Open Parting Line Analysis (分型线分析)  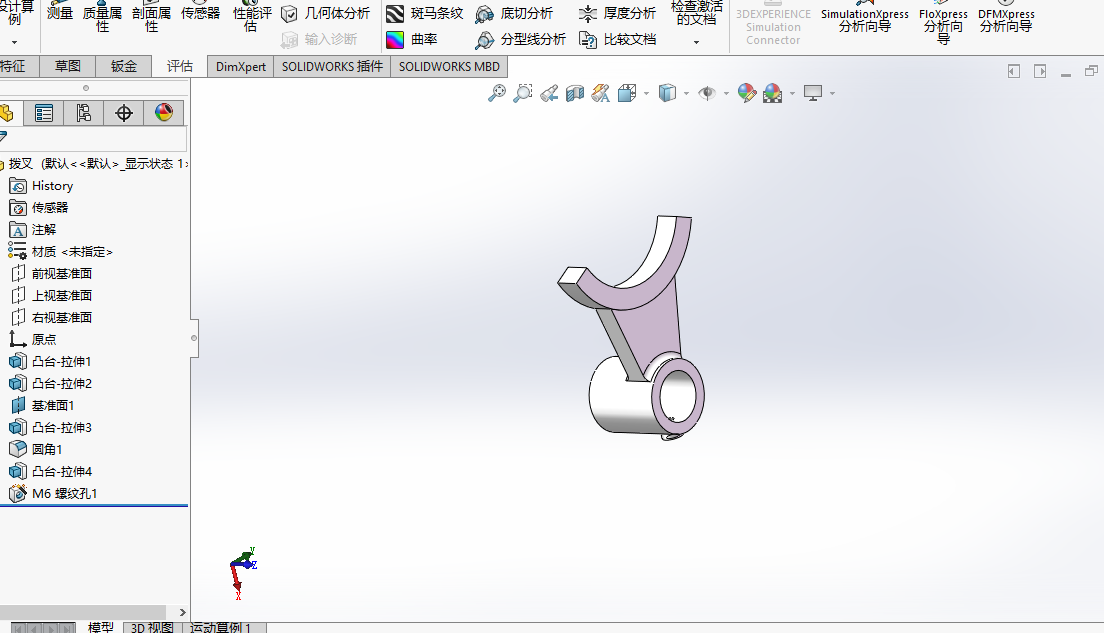(520, 39)
